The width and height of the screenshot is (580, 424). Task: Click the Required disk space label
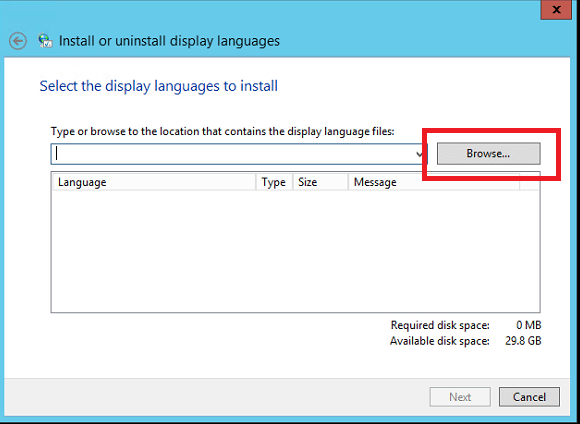click(x=440, y=325)
